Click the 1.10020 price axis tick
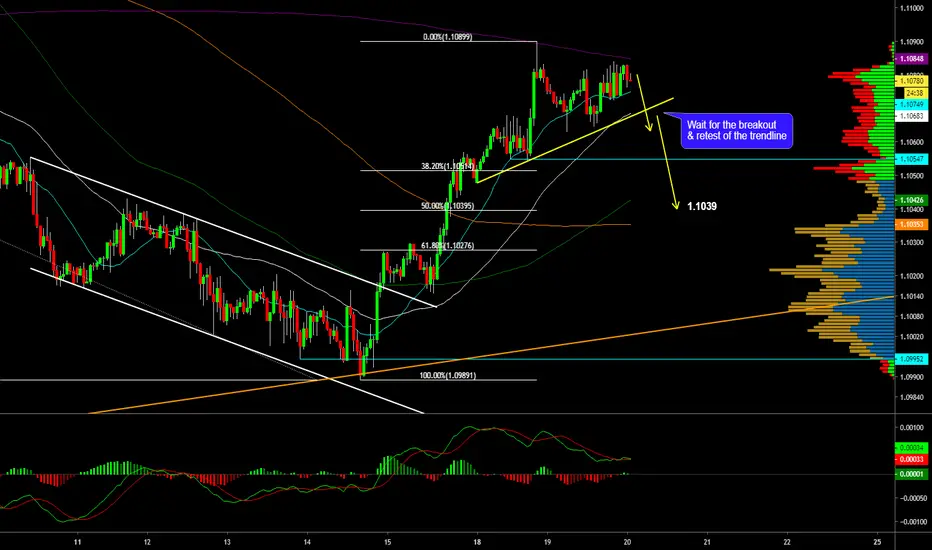932x550 pixels. [911, 337]
